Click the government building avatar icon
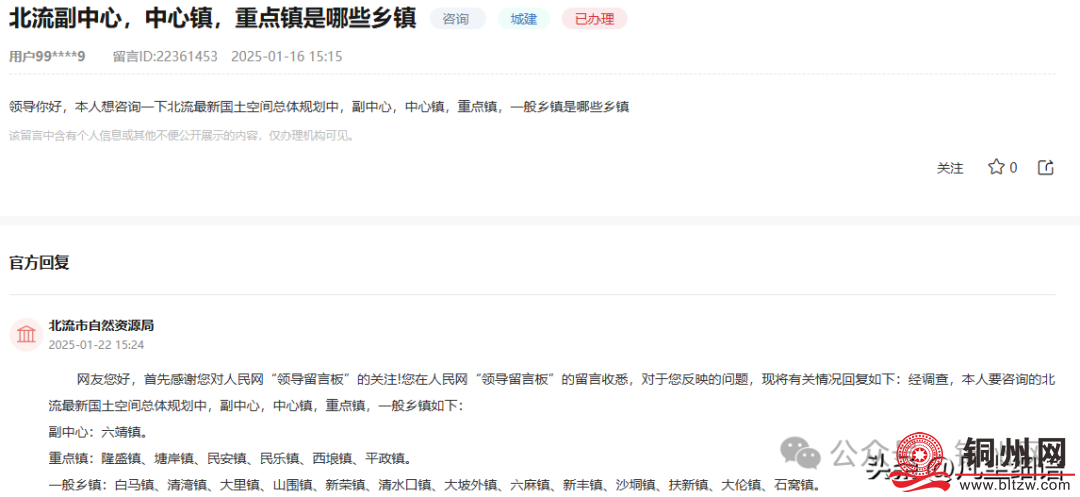Screen dimensions: 1080x497 [x=25, y=335]
